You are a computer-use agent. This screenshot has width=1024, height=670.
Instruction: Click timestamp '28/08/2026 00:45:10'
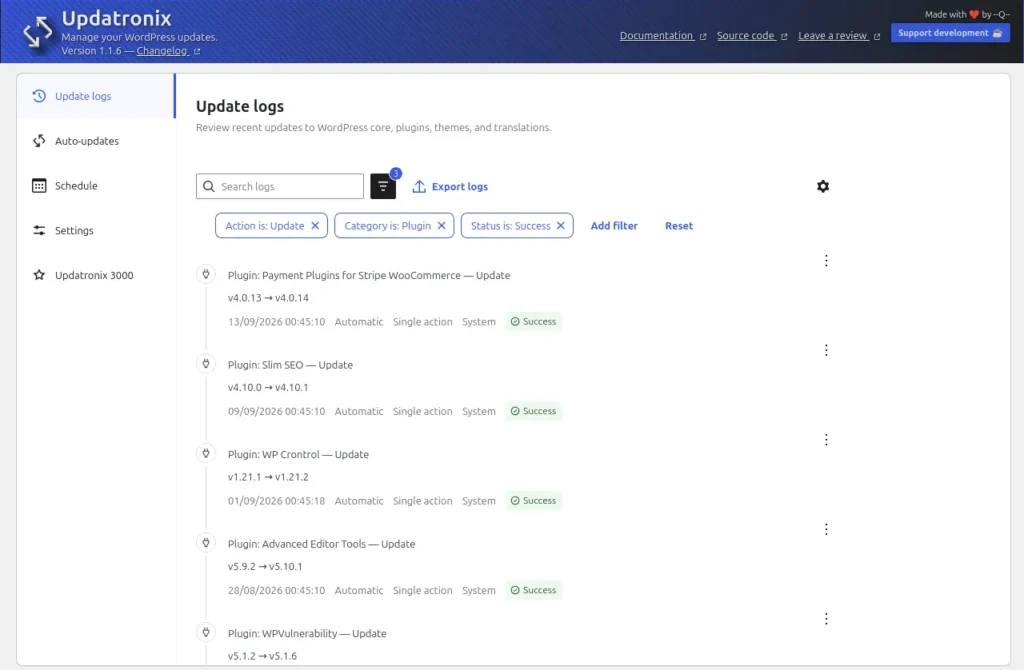point(276,590)
